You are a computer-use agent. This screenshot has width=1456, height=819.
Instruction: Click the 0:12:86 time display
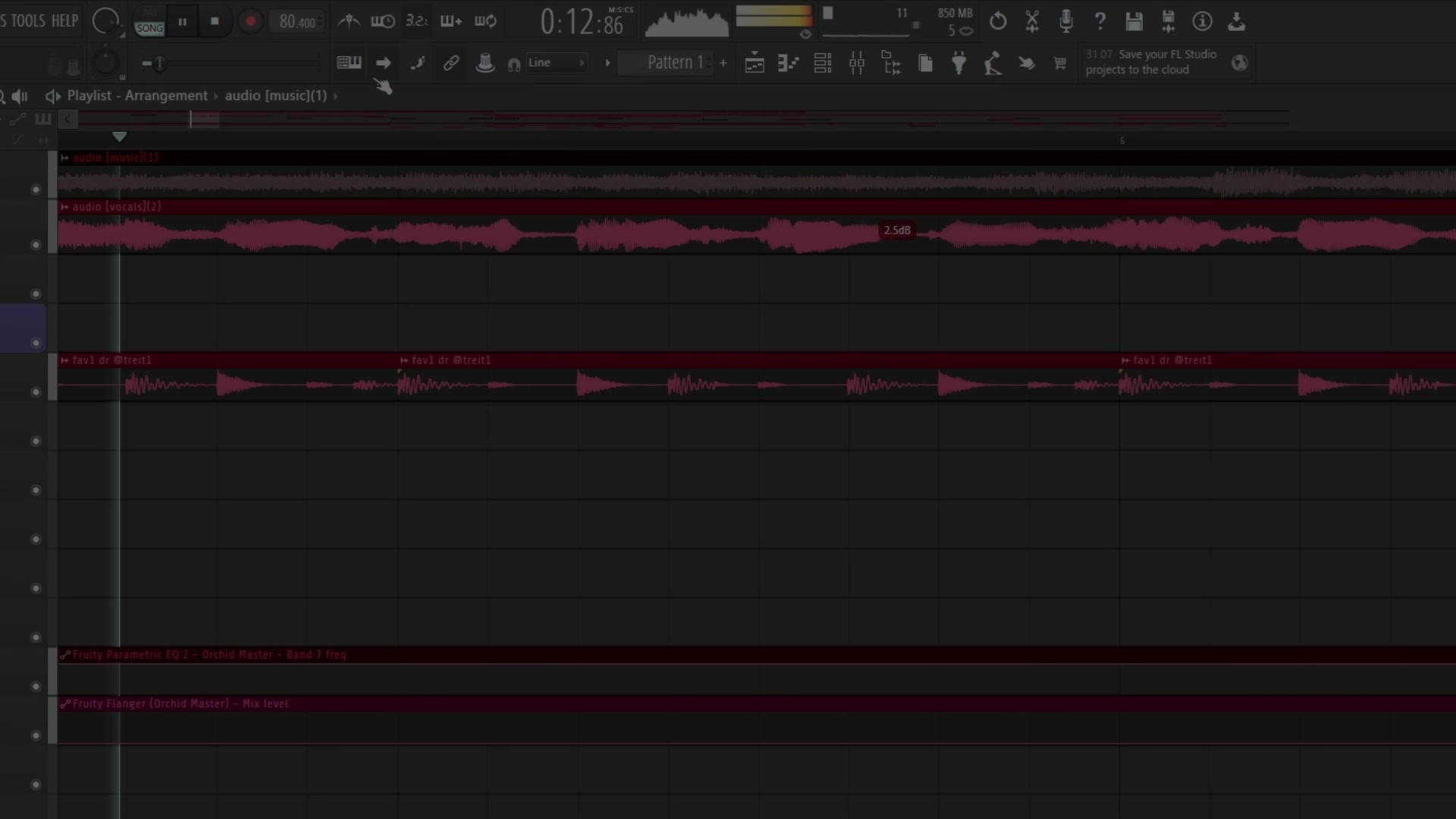(x=582, y=22)
